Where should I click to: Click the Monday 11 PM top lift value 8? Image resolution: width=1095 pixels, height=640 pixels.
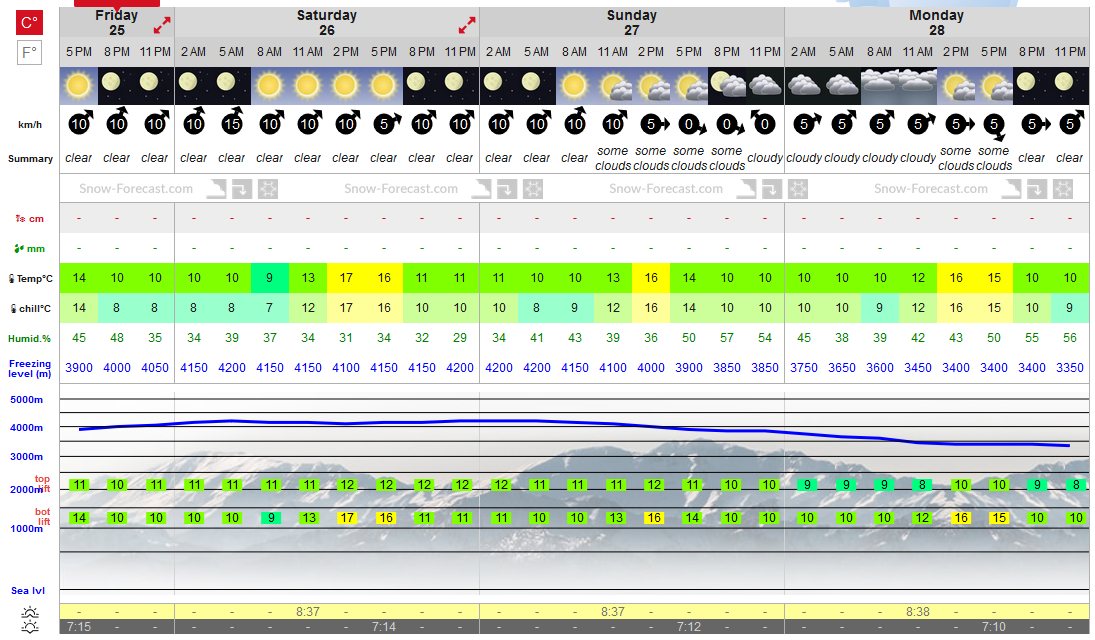coord(1076,484)
